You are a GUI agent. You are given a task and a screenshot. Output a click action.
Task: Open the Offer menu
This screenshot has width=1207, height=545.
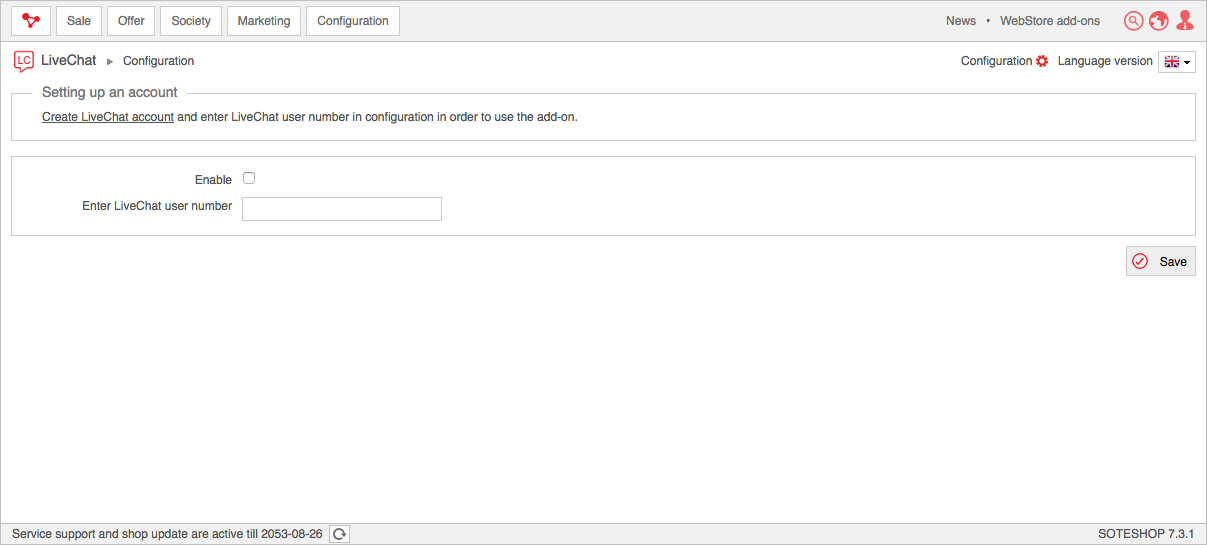[131, 21]
